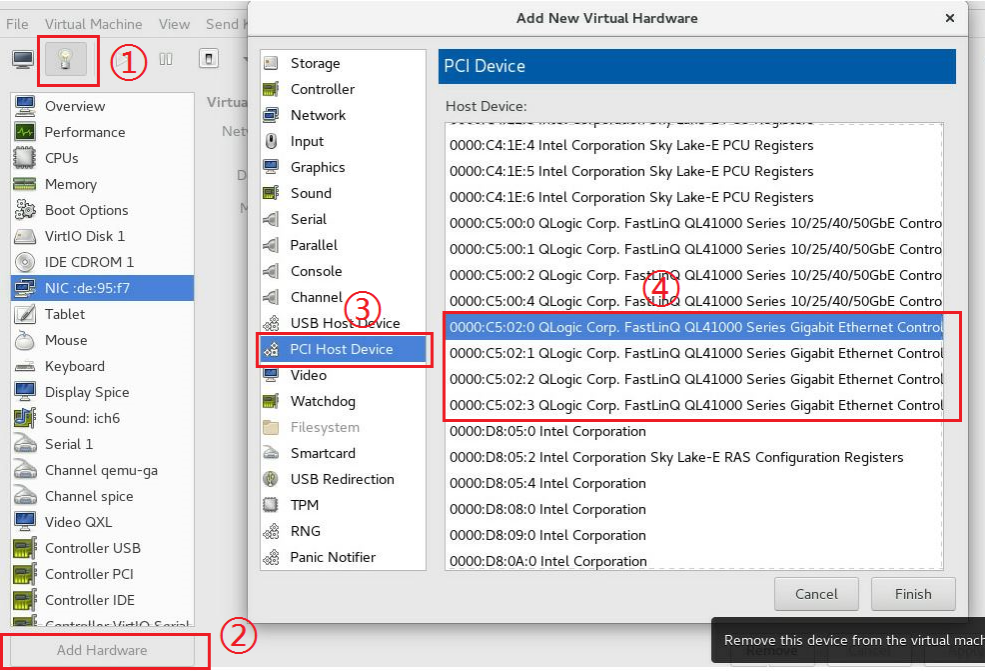985x671 pixels.
Task: Open the View menu
Action: (x=174, y=24)
